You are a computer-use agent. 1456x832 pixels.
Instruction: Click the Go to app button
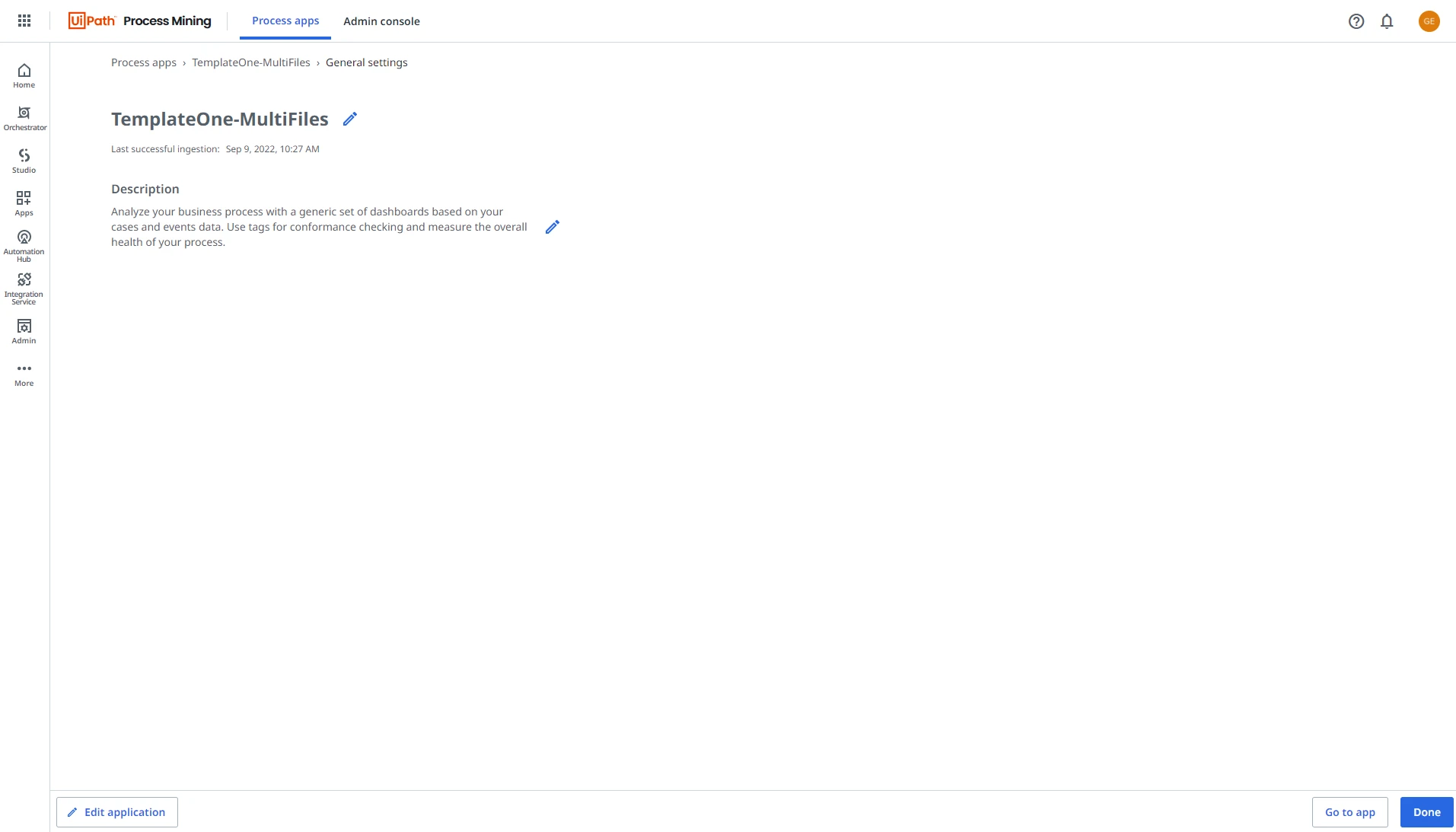1350,812
